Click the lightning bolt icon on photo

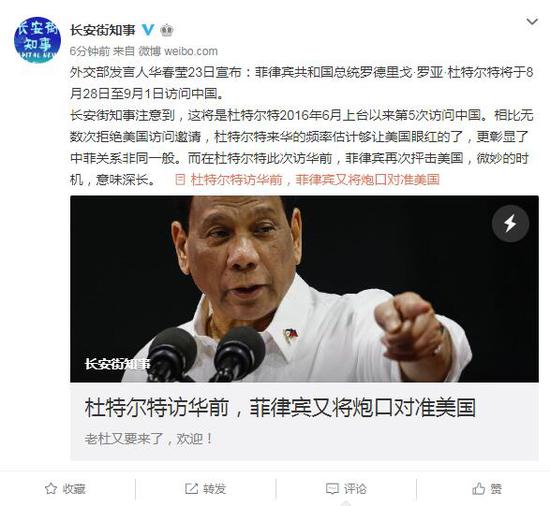pyautogui.click(x=510, y=223)
